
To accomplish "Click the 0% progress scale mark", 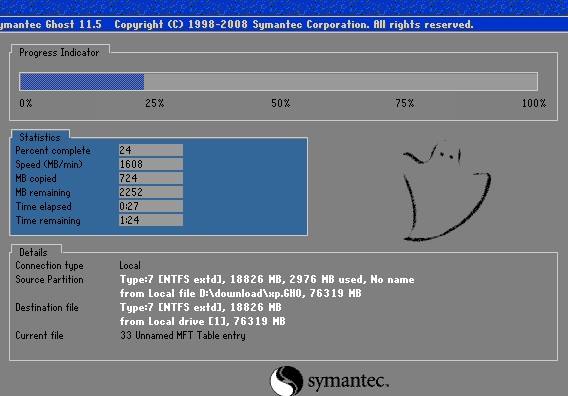I will click(x=26, y=103).
